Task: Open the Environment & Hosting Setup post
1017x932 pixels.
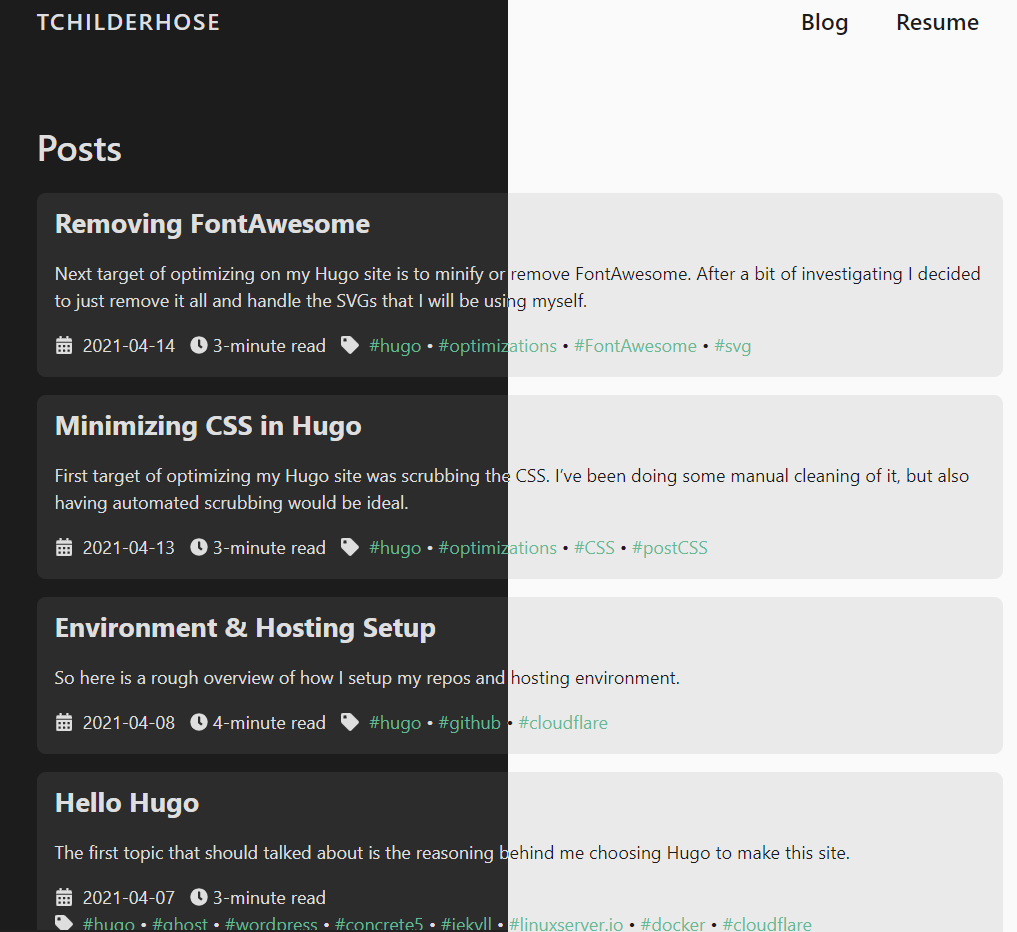Action: point(245,628)
